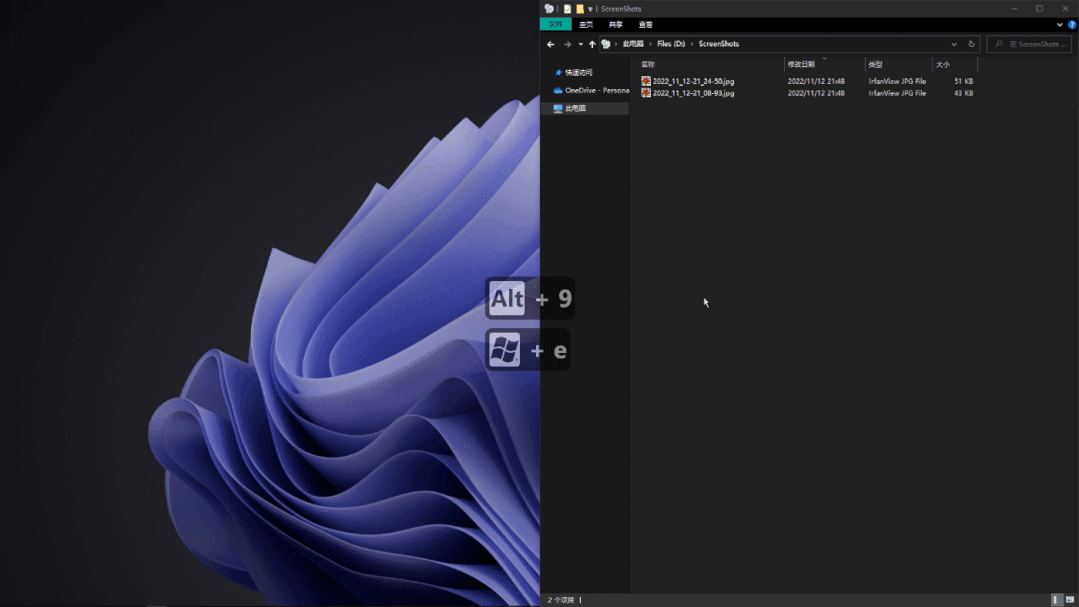This screenshot has width=1079, height=607.
Task: Expand the address bar history dropdown
Action: click(x=954, y=44)
